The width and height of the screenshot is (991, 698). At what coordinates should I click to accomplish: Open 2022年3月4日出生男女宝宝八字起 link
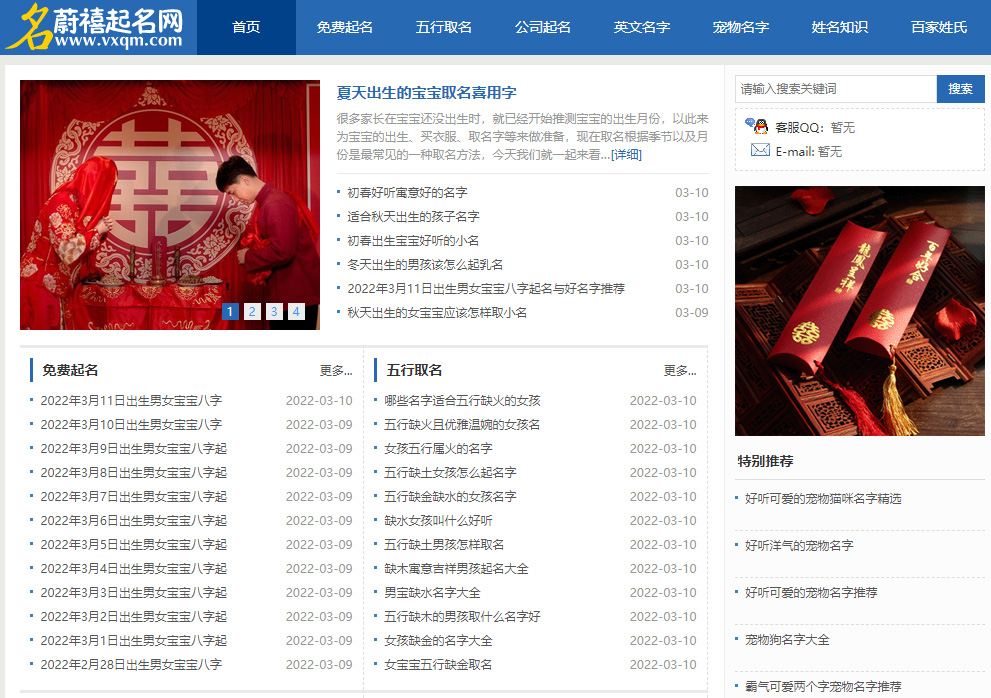134,569
